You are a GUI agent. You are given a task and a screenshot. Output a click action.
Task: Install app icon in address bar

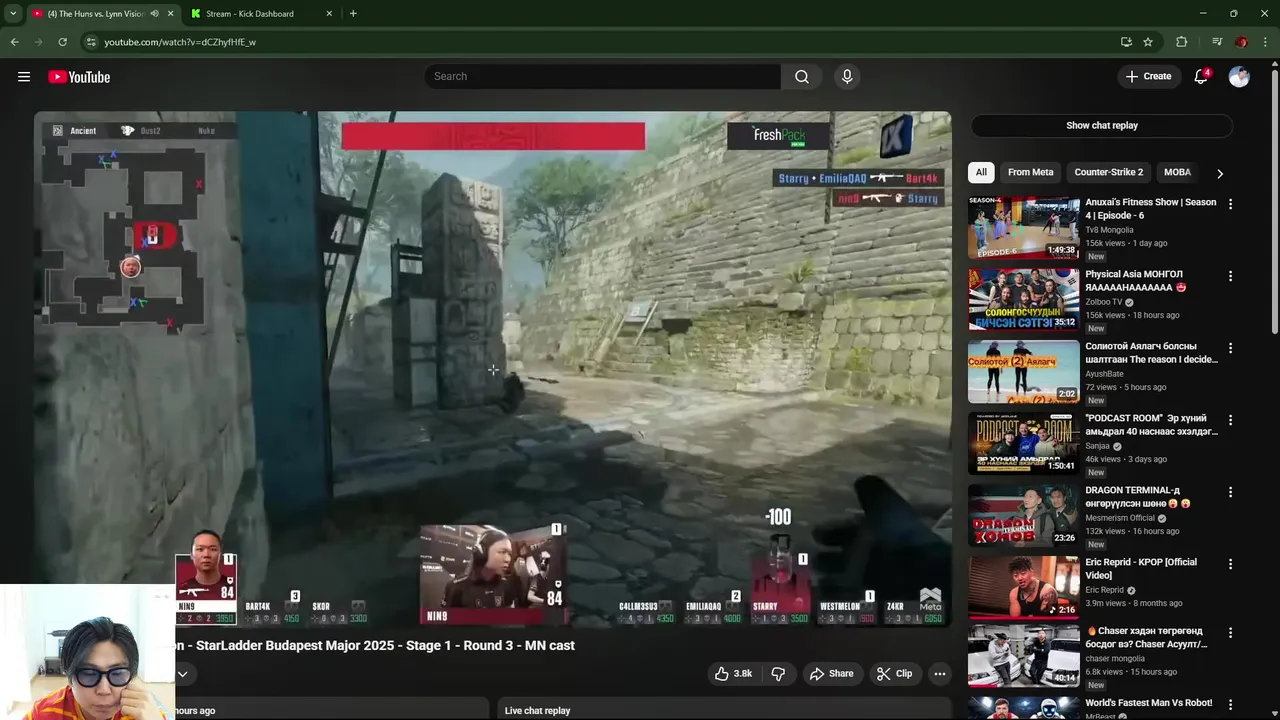coord(1126,42)
